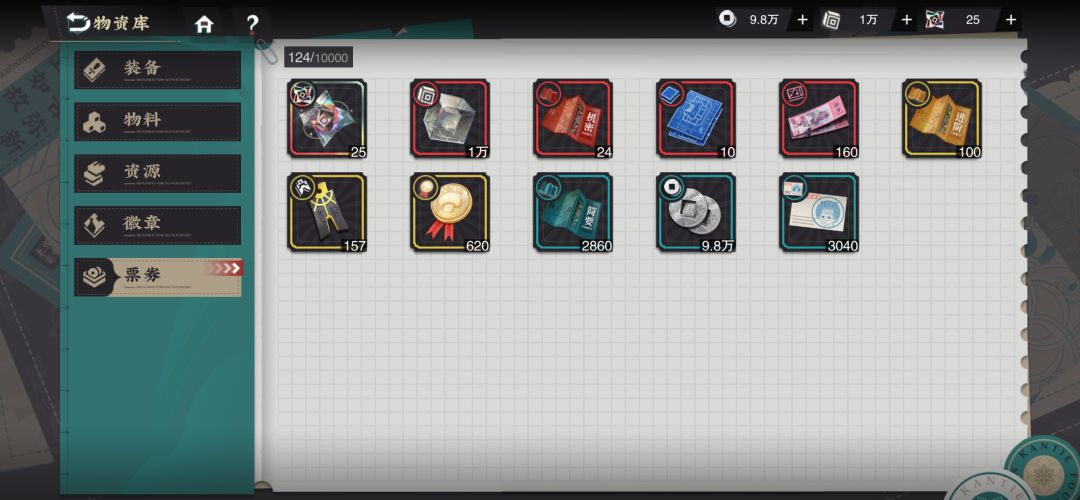Screen dimensions: 1080x500
Task: Tap the crystal currency icon in the top bar
Action: 935,20
